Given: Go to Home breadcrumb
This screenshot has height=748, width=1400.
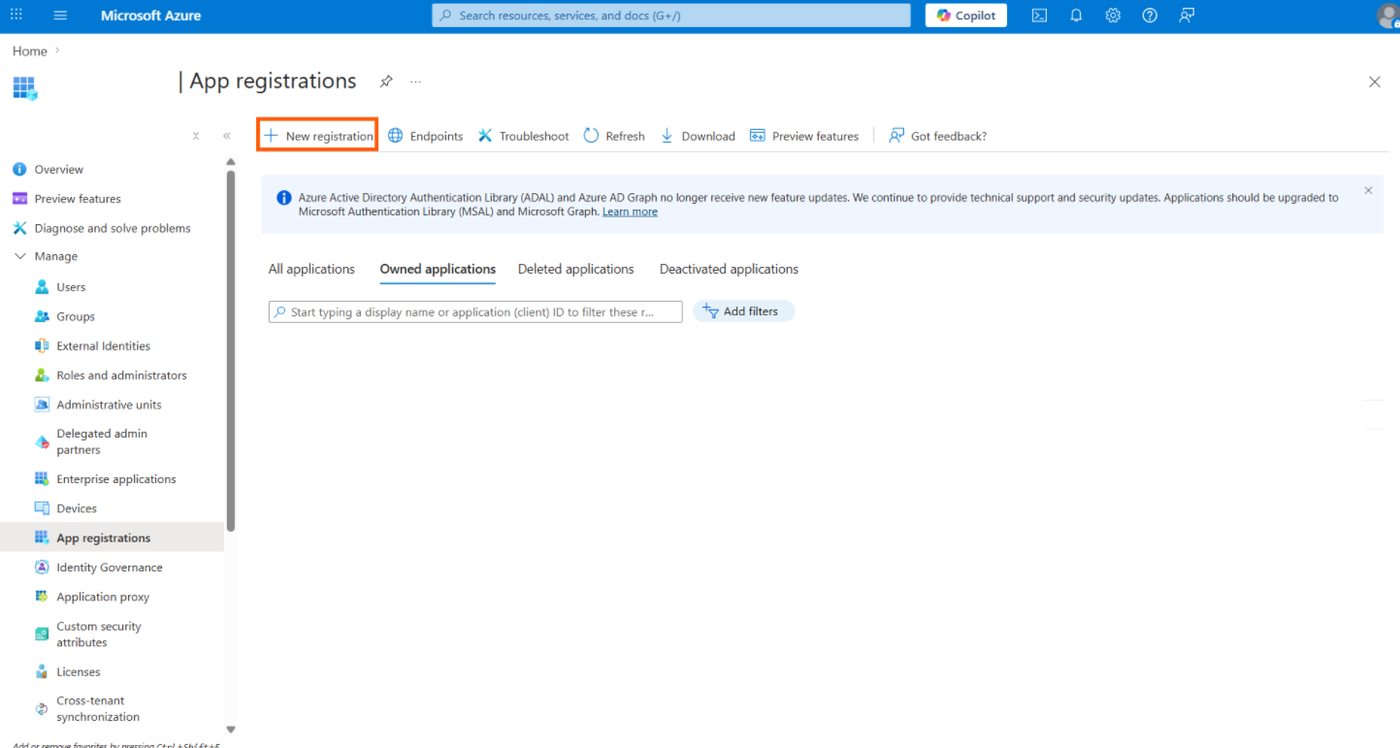Looking at the screenshot, I should (x=30, y=51).
